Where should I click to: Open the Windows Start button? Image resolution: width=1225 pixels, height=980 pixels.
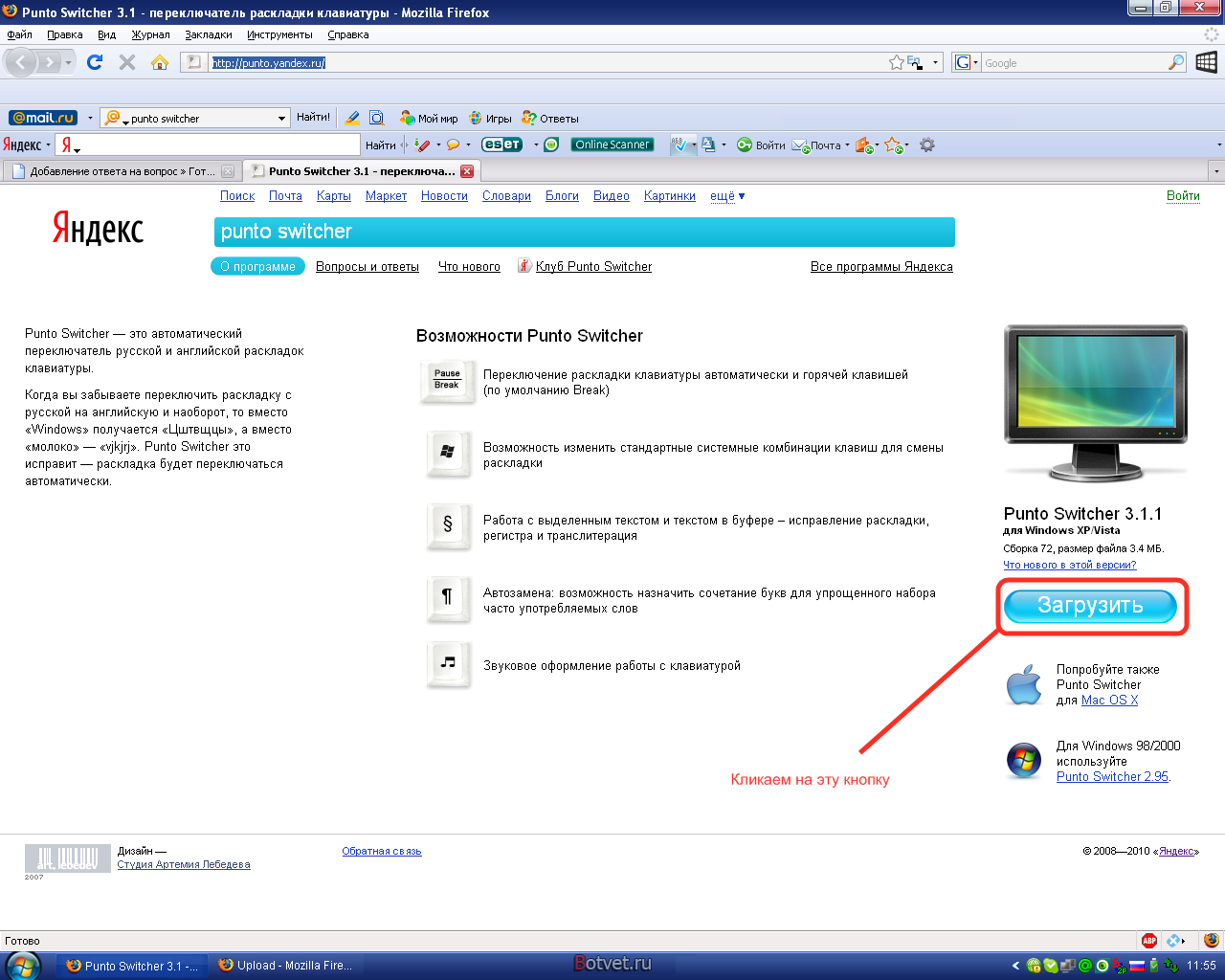[x=23, y=966]
